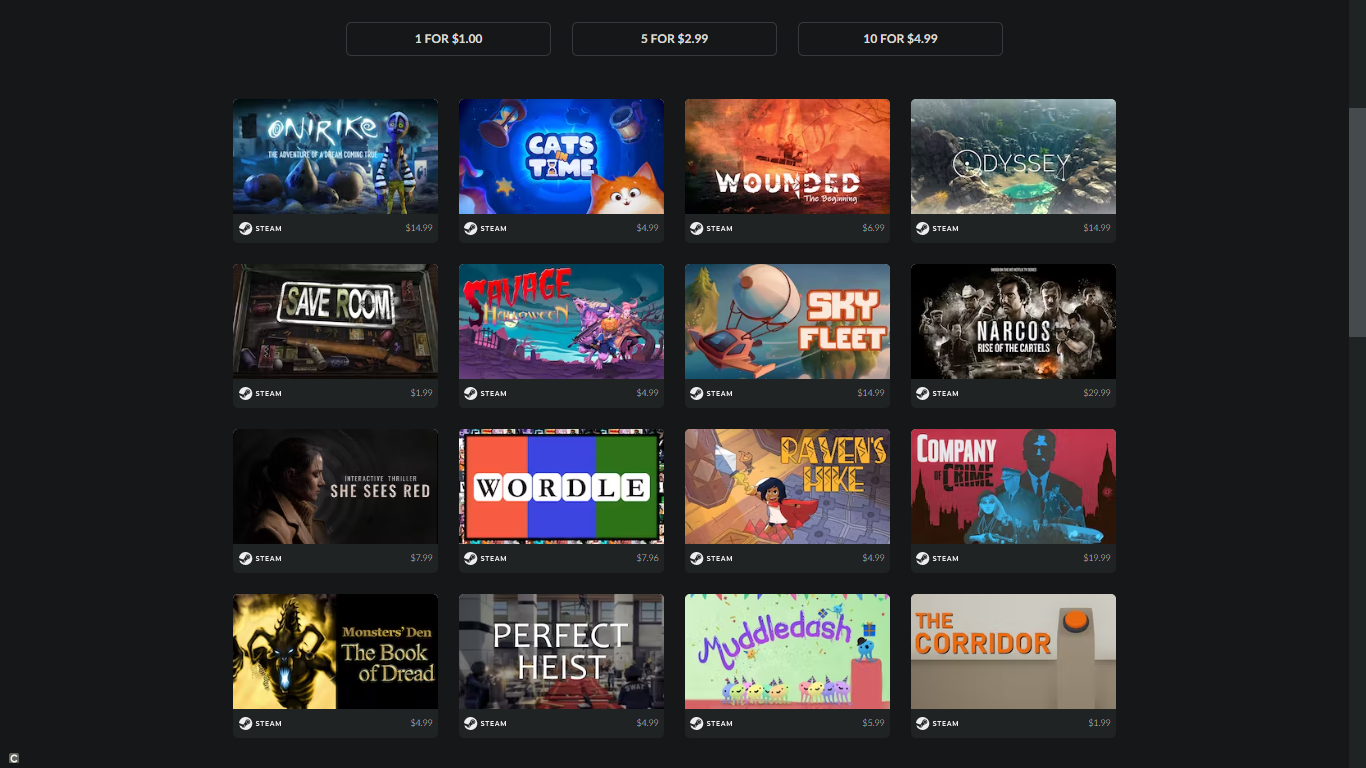1366x768 pixels.
Task: Select the She Sees Red thumbnail
Action: click(335, 486)
